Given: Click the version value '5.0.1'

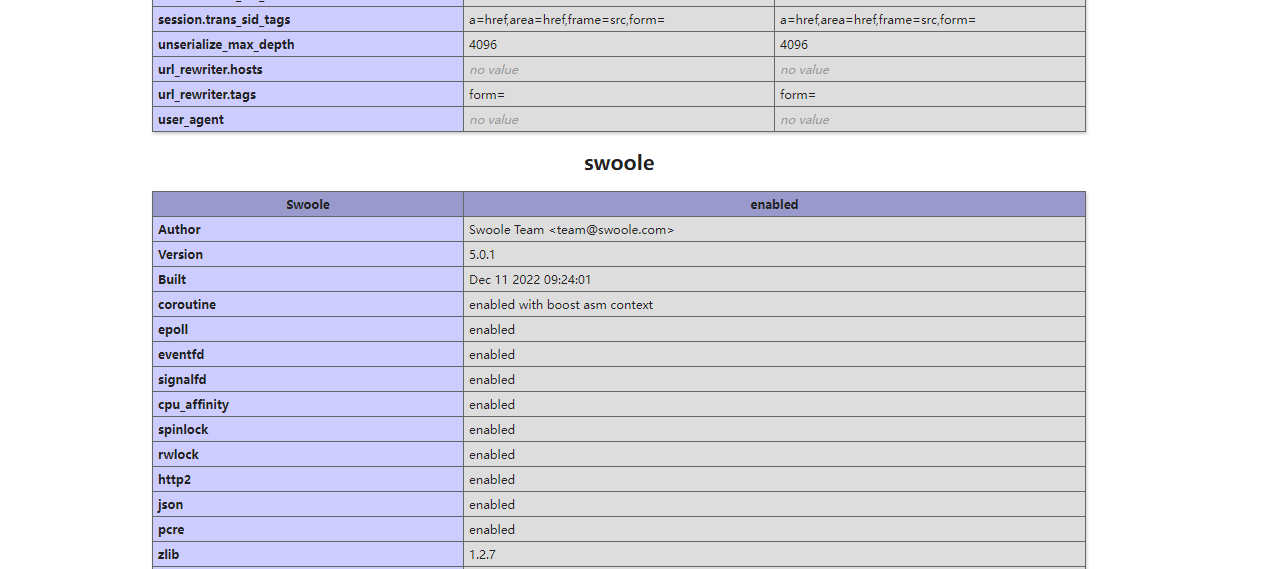Looking at the screenshot, I should 482,254.
